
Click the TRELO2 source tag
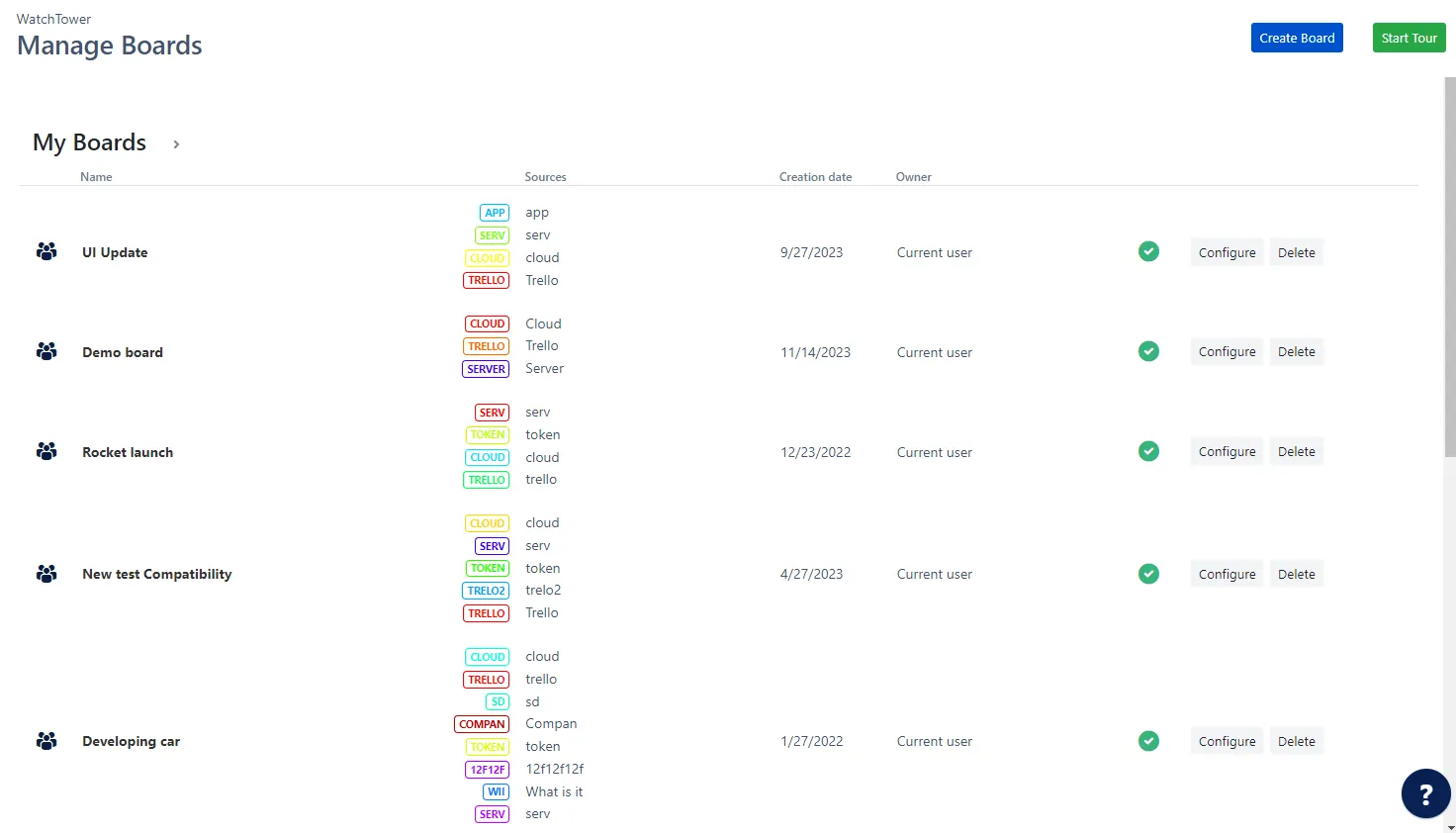(x=486, y=591)
